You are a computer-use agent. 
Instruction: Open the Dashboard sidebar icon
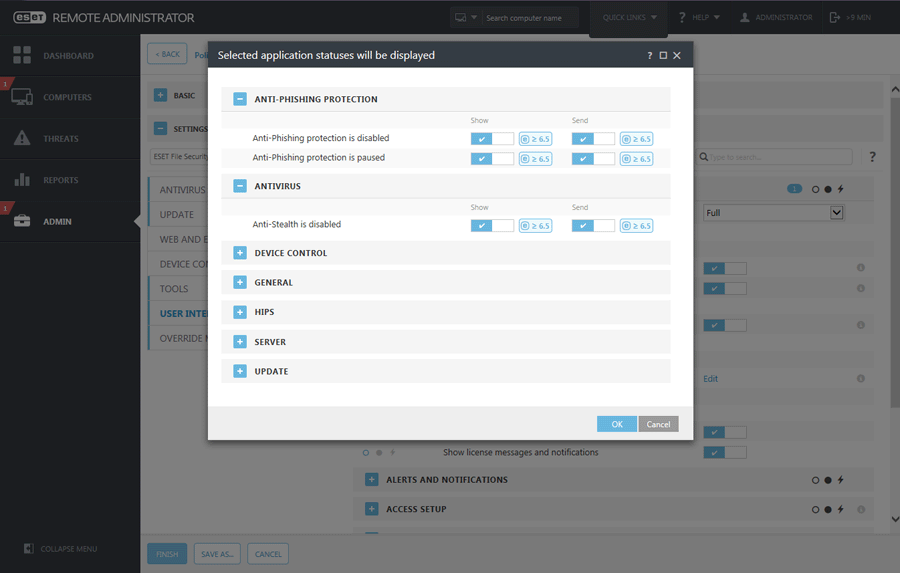click(x=22, y=55)
